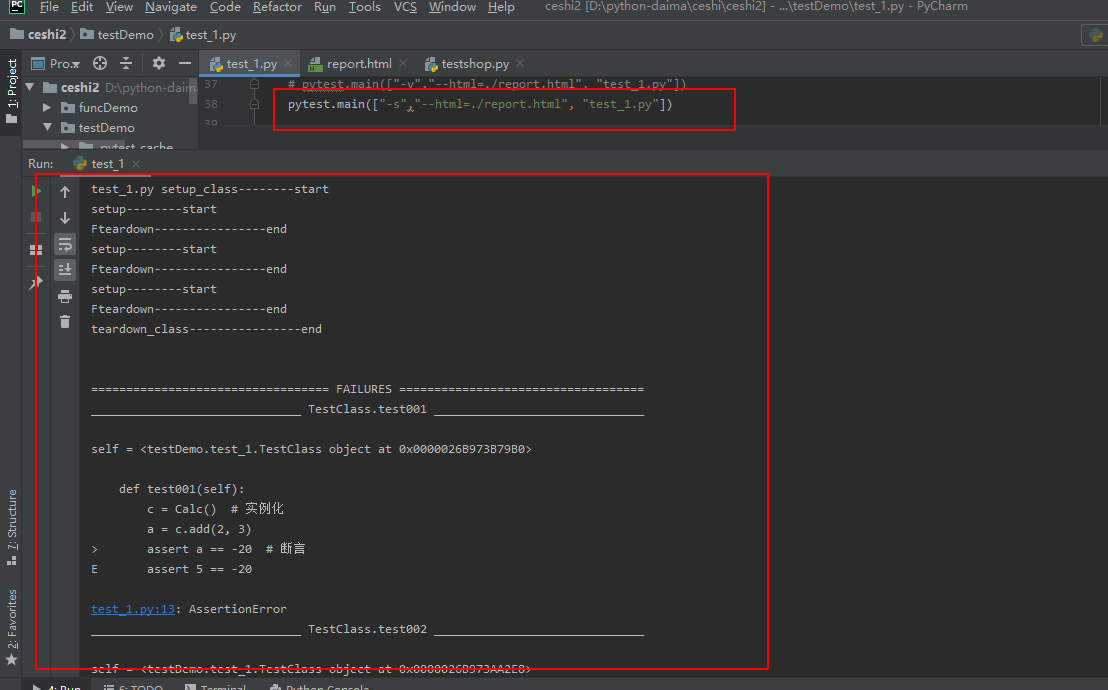
Task: Open Project panel settings gear
Action: tap(158, 63)
